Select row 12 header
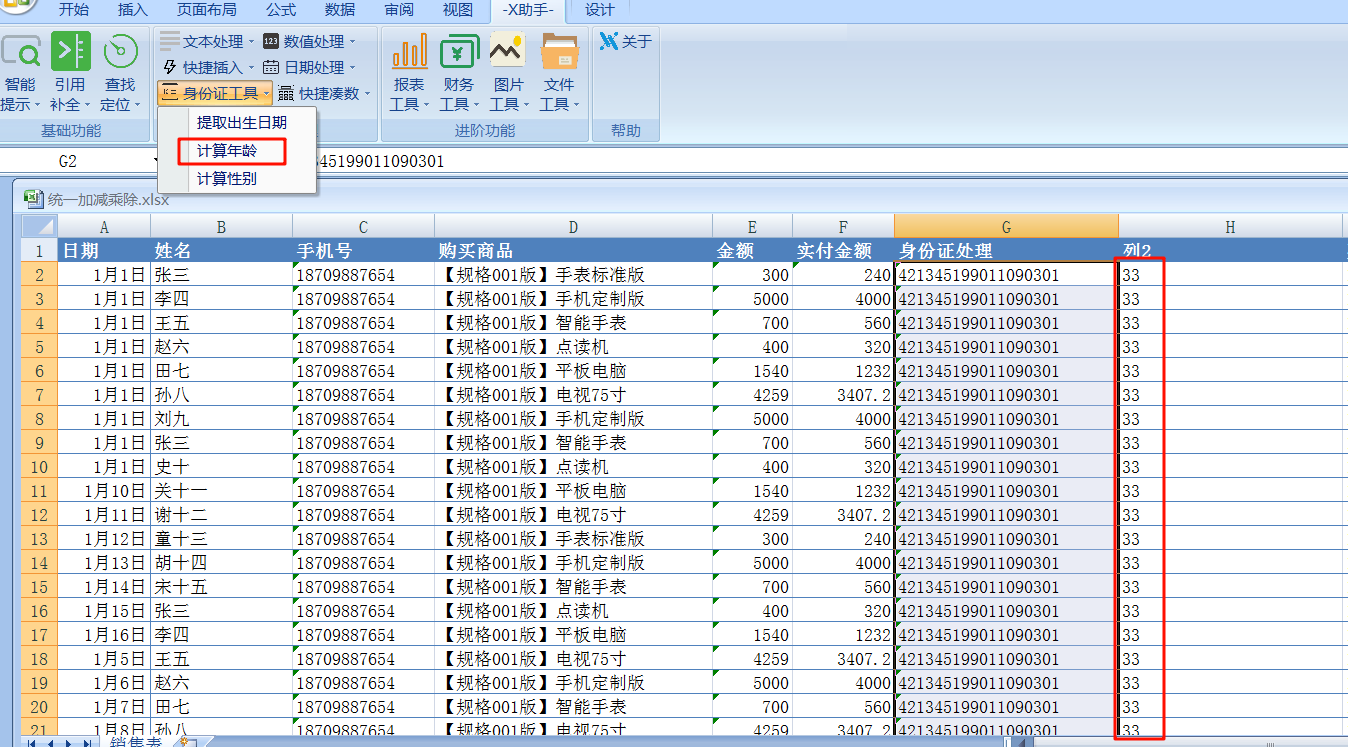 pos(39,515)
